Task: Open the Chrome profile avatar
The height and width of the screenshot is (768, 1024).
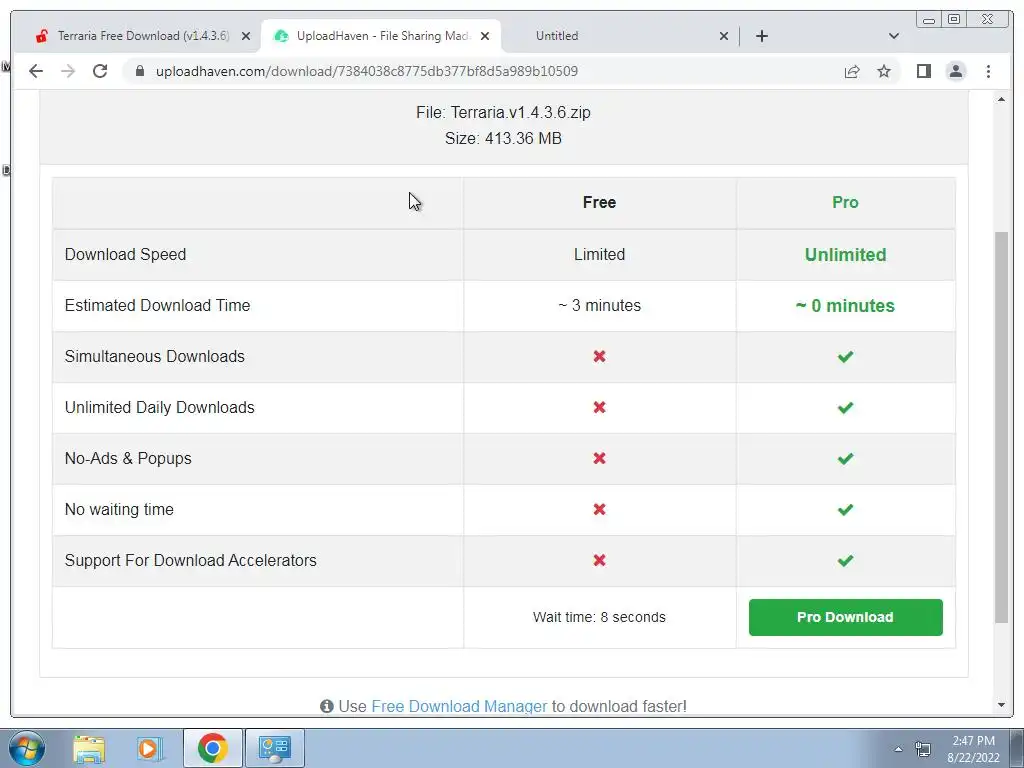Action: tap(955, 71)
